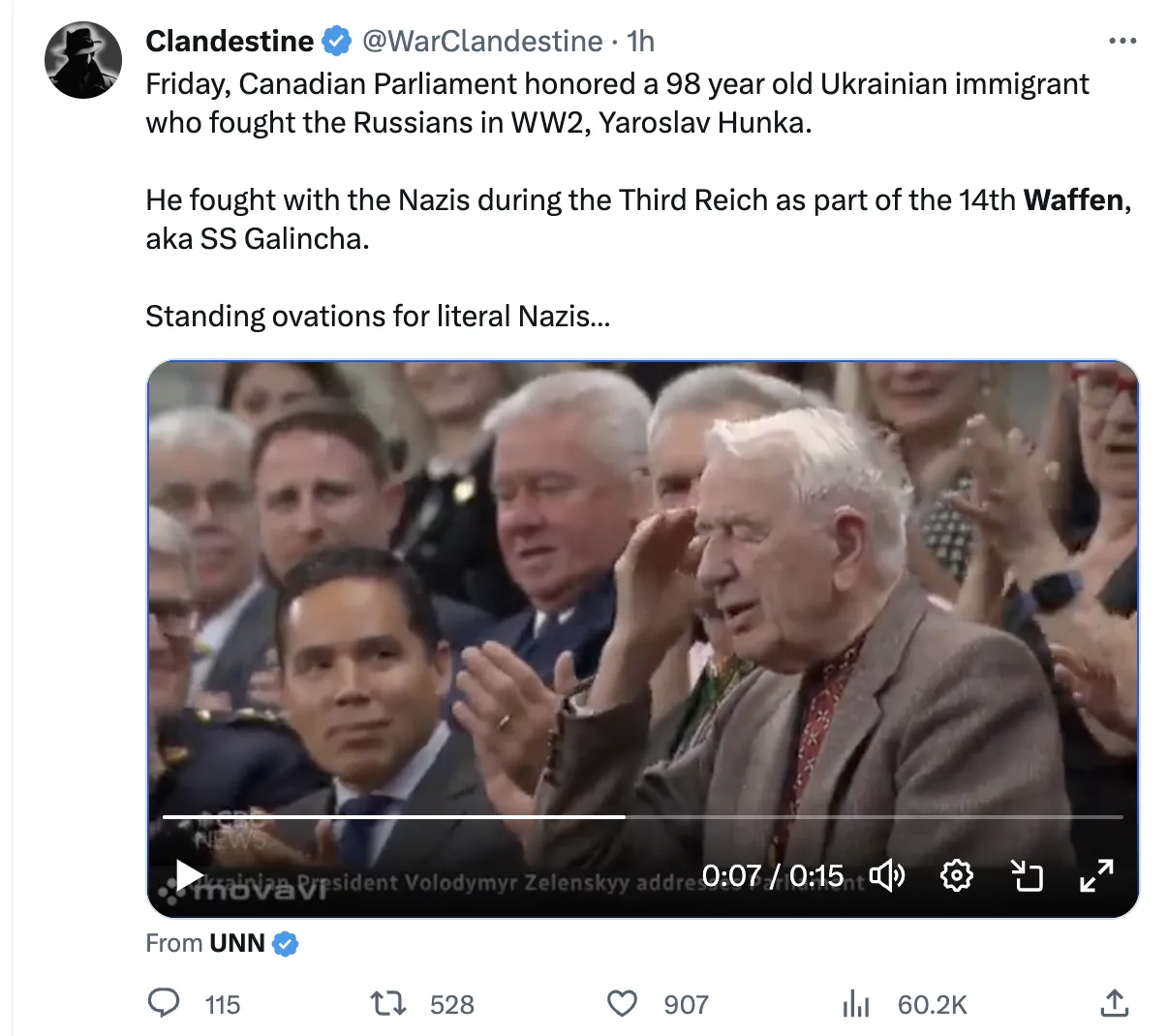Click the bold Waffen text in the tweet
The width and height of the screenshot is (1168, 1036).
point(1074,199)
